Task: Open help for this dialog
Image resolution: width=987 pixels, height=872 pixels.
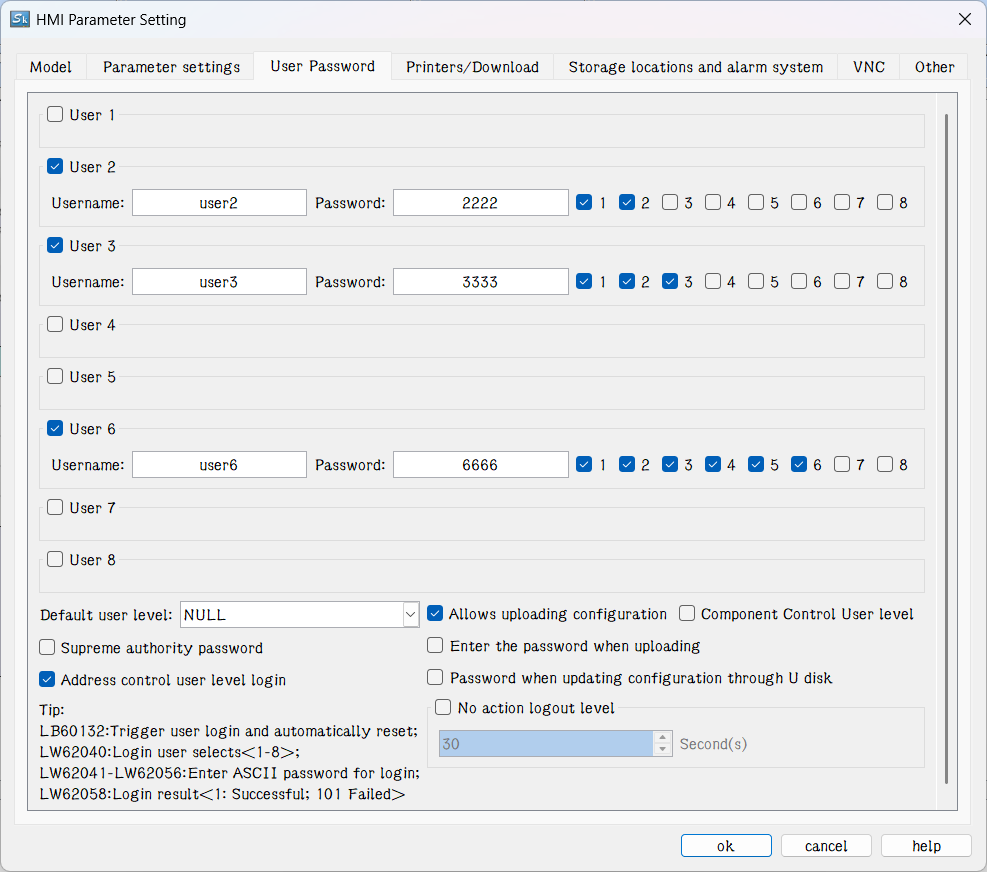Action: (926, 846)
